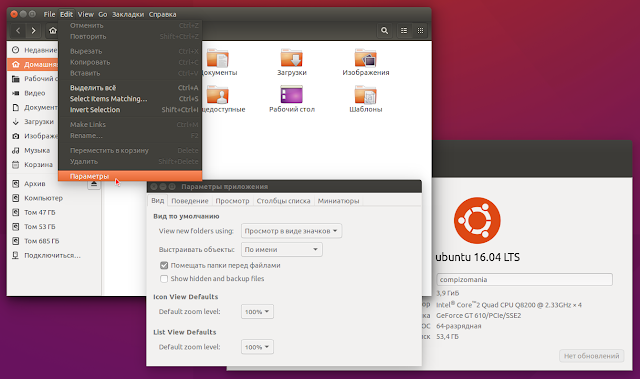Viewport: 640px width, 379px height.
Task: Open List View default zoom level dropdown
Action: pos(257,347)
